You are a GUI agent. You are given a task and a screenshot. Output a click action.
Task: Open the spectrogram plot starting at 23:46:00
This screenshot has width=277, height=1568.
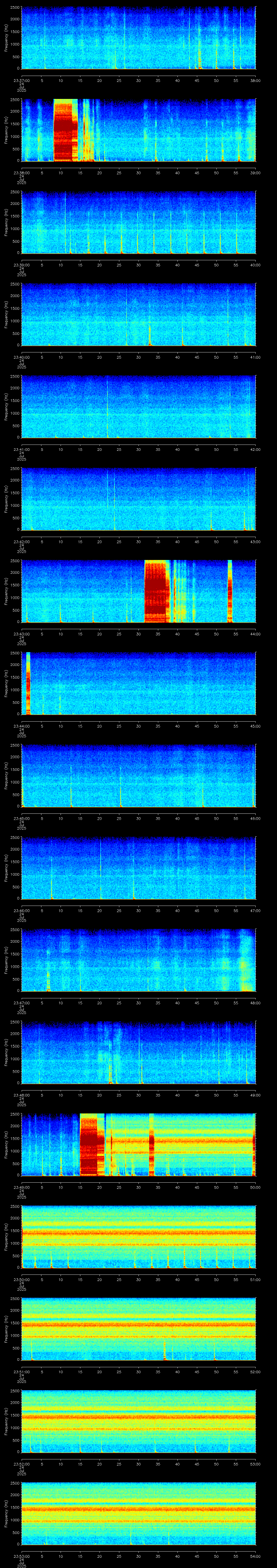point(139,868)
